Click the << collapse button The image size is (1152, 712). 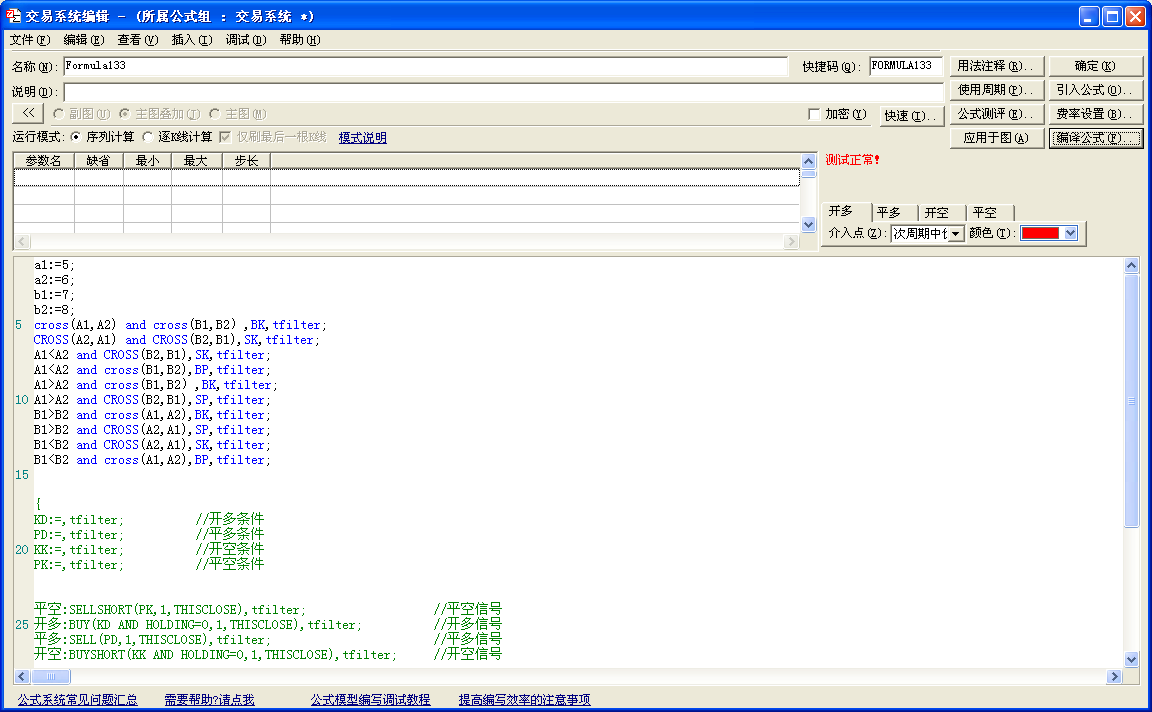pos(28,113)
